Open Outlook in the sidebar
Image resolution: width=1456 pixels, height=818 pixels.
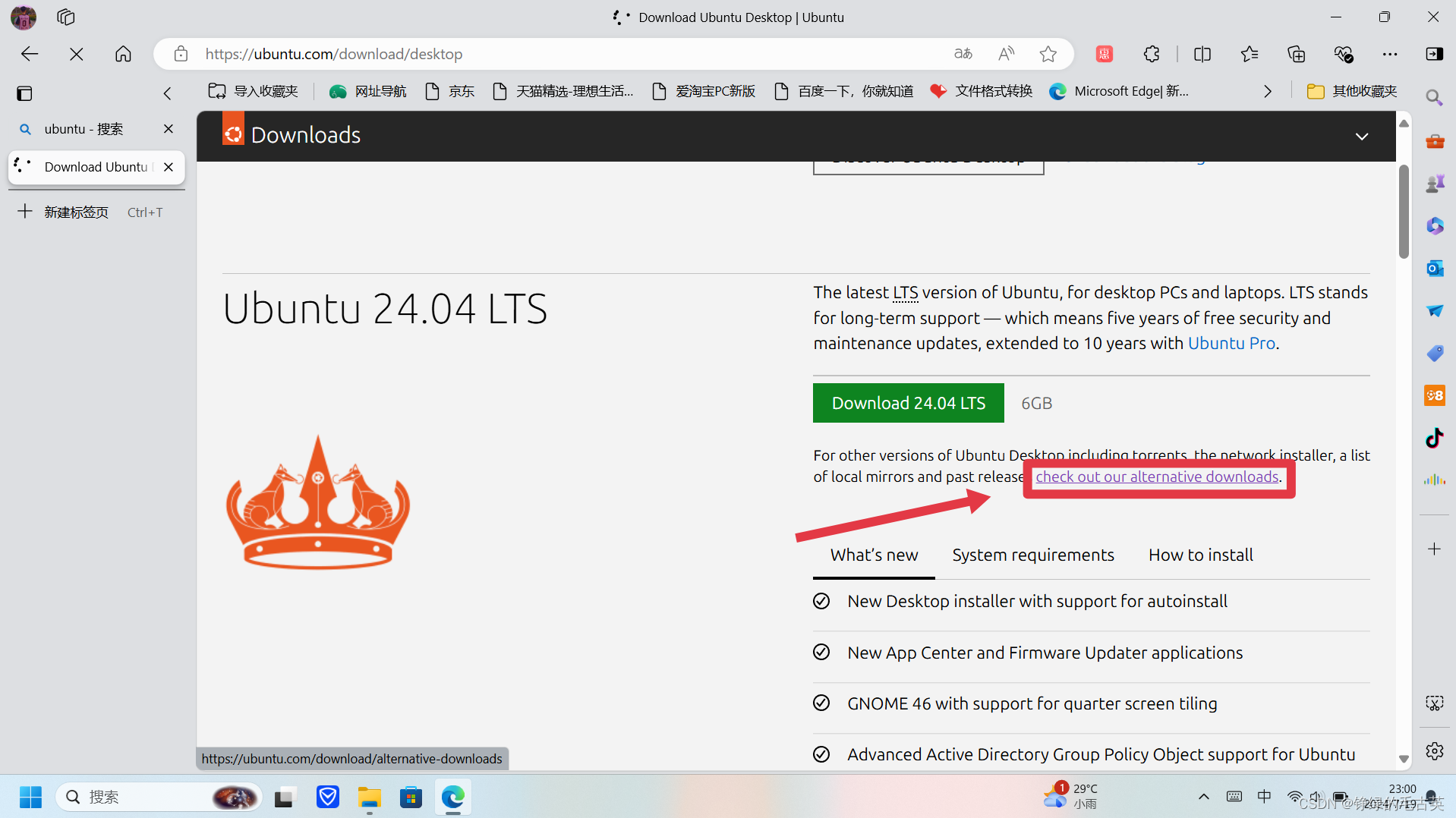point(1435,269)
